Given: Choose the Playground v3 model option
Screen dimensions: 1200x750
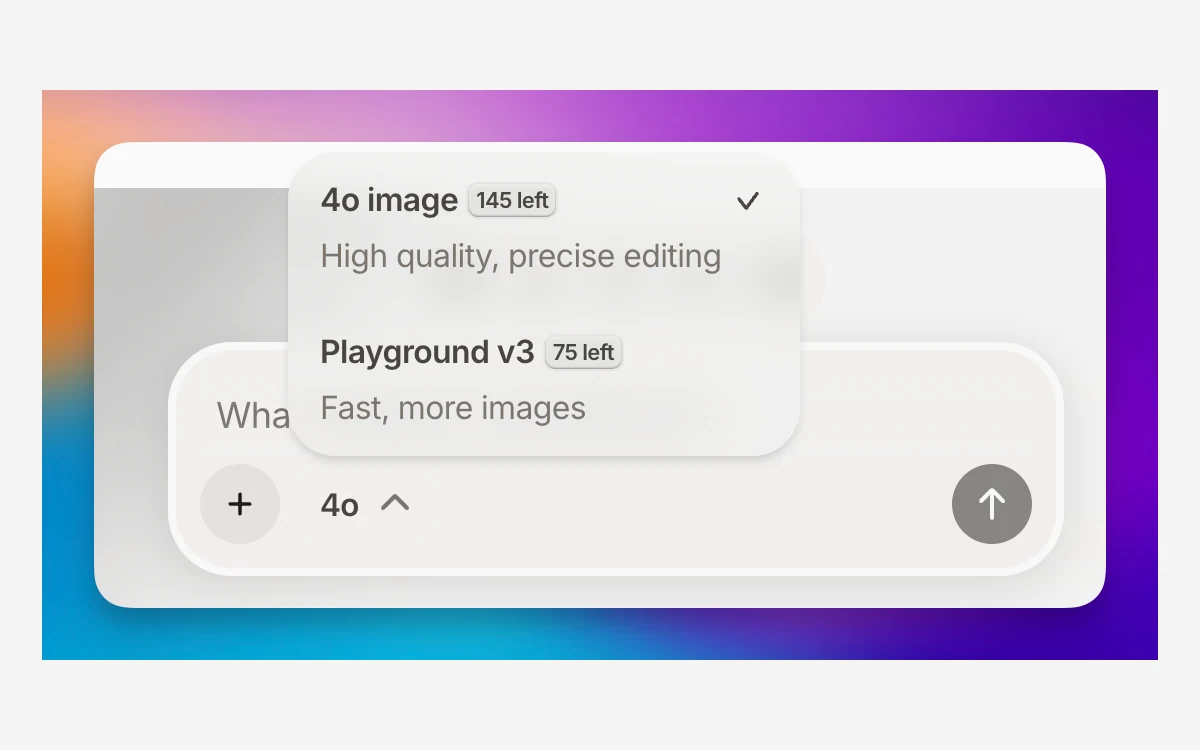Looking at the screenshot, I should point(543,380).
